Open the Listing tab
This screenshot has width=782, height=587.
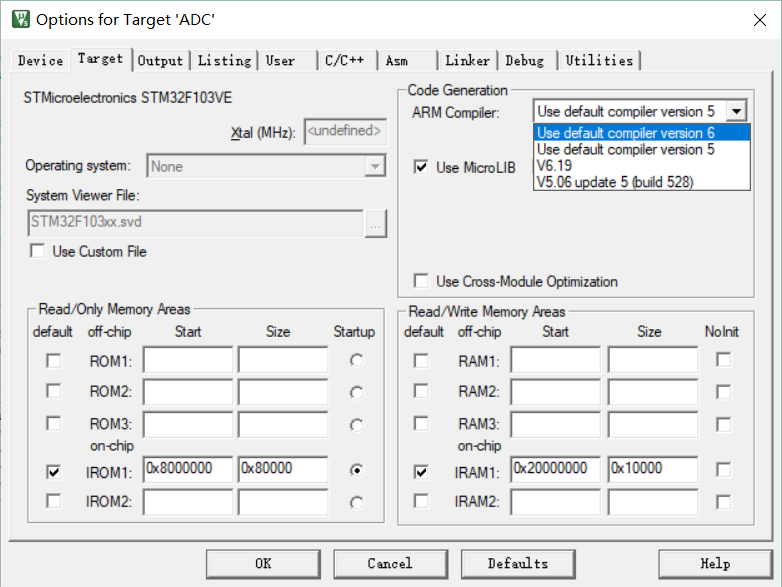coord(224,61)
